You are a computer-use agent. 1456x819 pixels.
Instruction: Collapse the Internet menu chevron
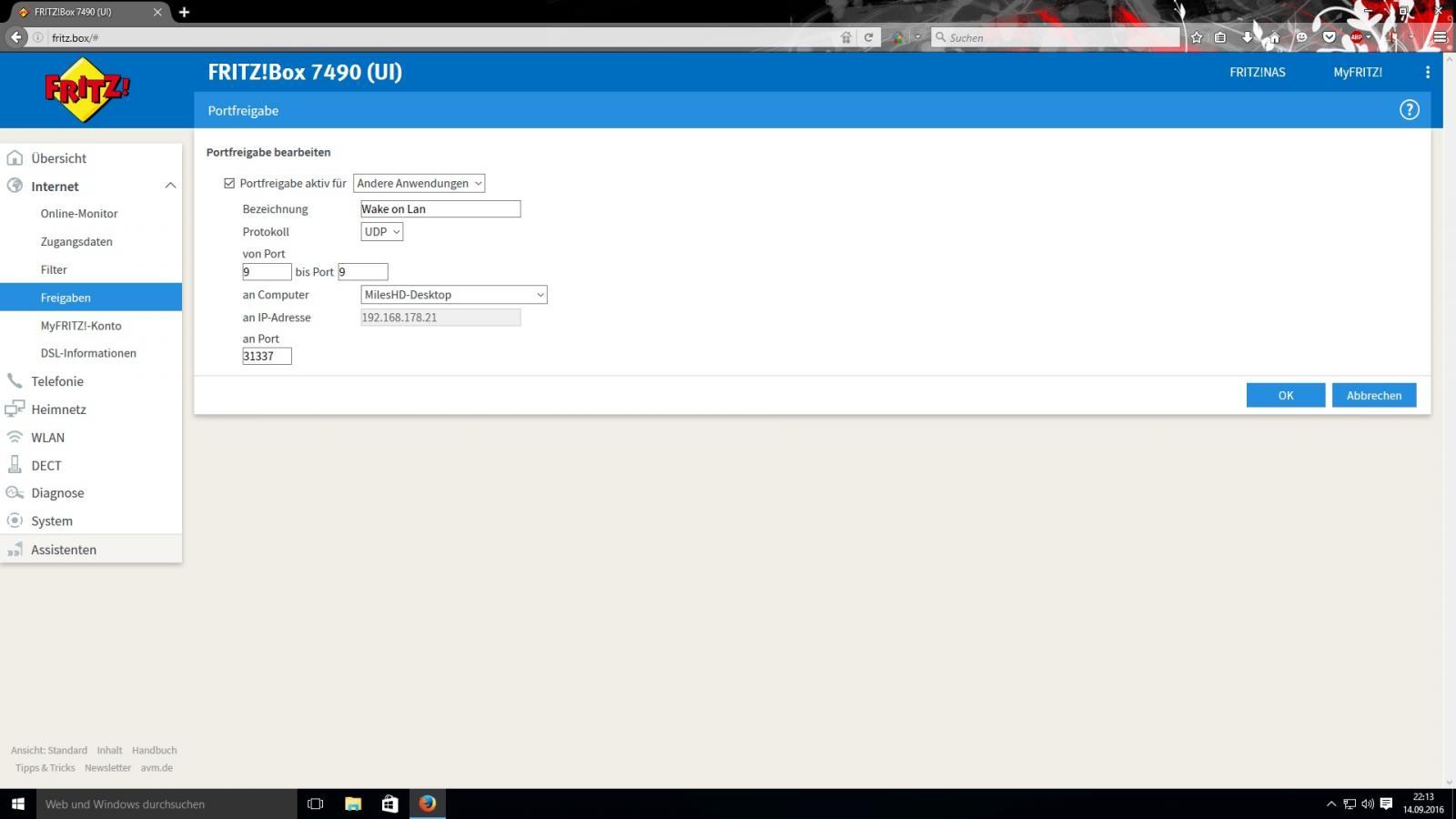[x=170, y=186]
